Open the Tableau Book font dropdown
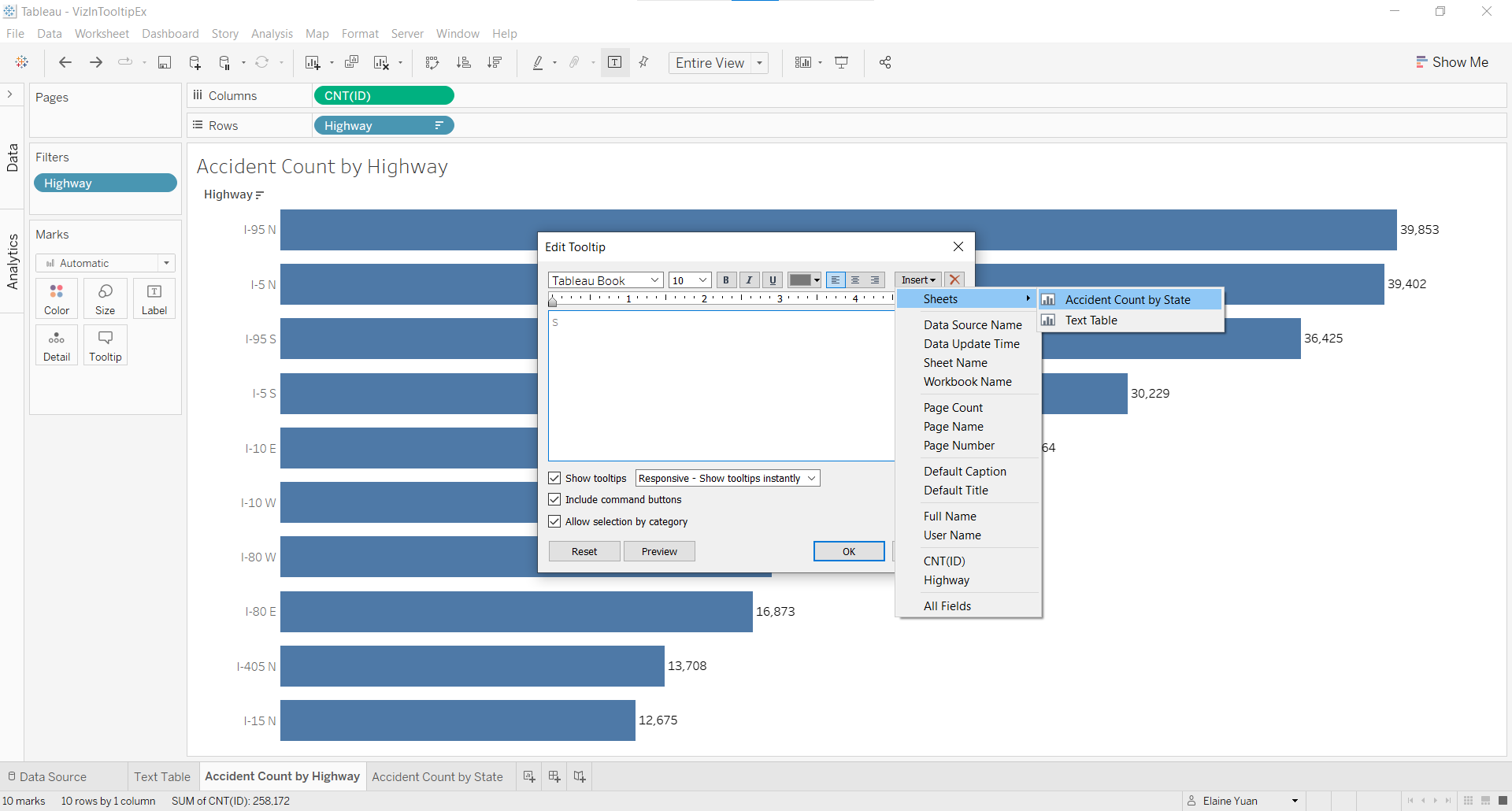 [x=605, y=280]
